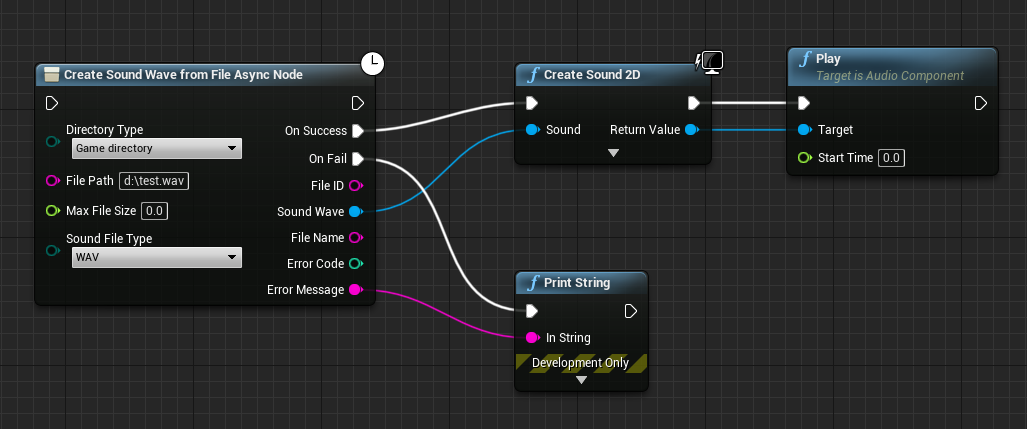Screen dimensions: 1027x429
Task: Click the On Success execution output pin
Action: [x=357, y=131]
